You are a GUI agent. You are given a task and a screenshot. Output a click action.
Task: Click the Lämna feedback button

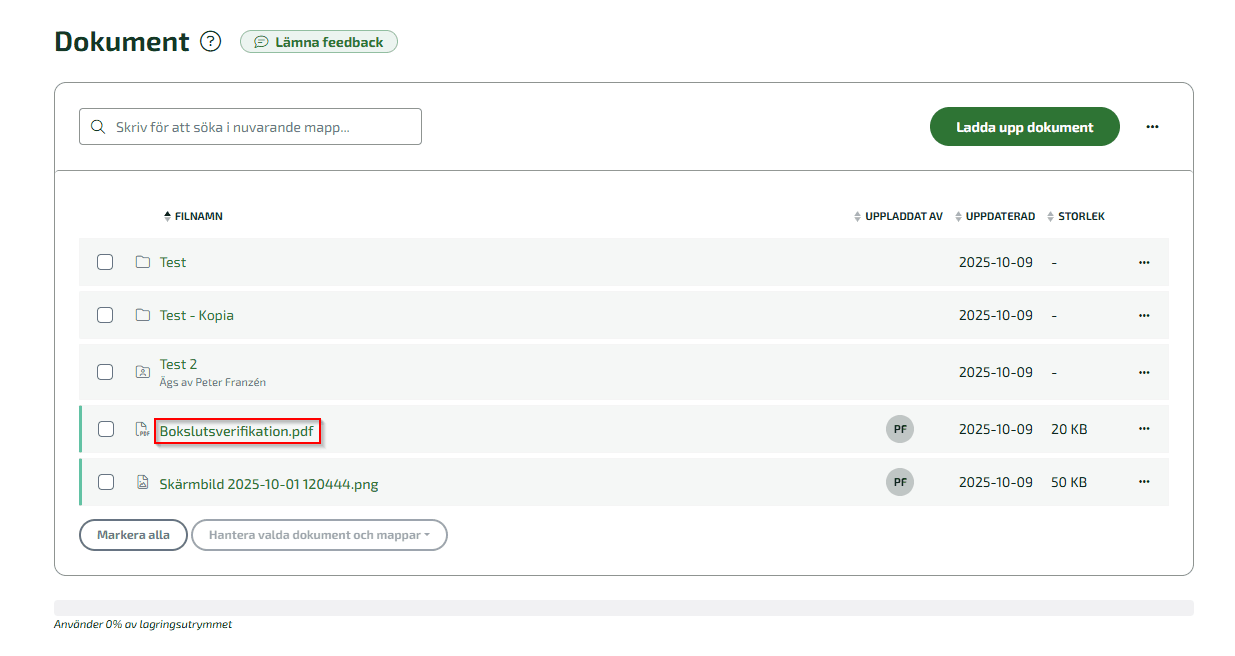(x=319, y=42)
